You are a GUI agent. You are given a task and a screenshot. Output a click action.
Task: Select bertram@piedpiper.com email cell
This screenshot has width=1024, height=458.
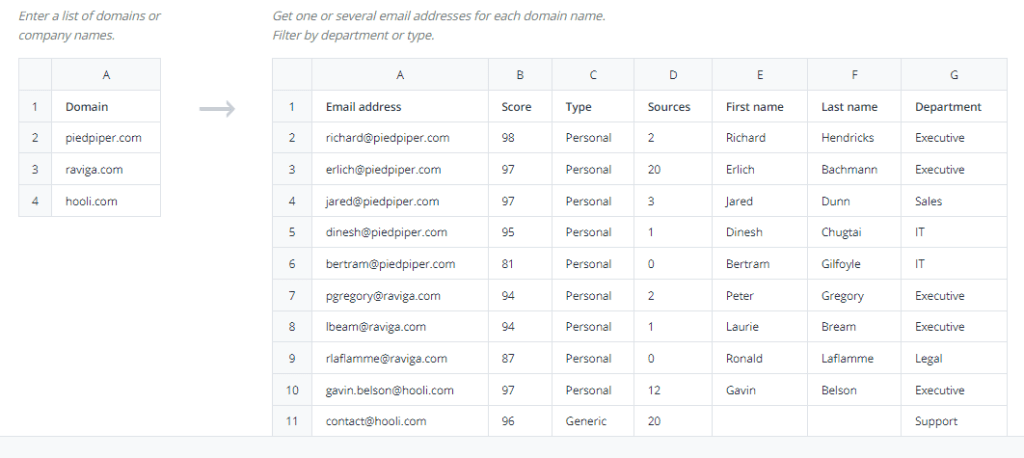[400, 264]
